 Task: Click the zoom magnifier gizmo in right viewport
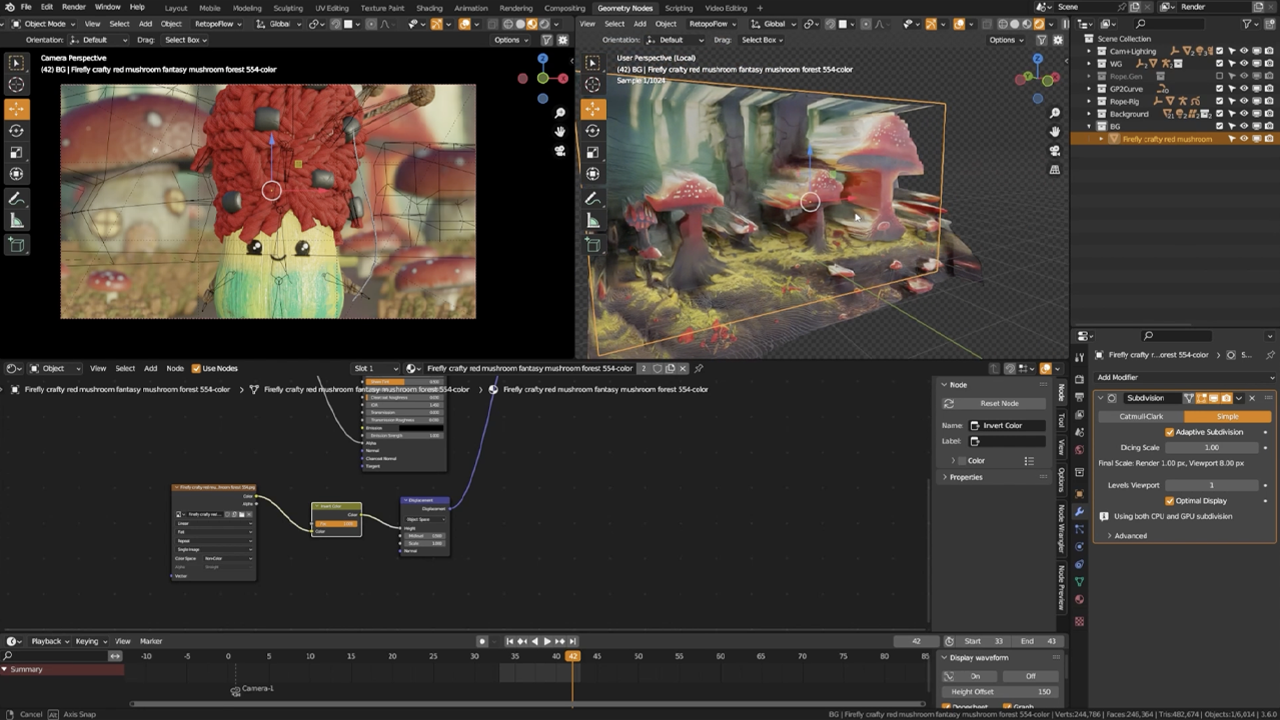coord(1054,113)
